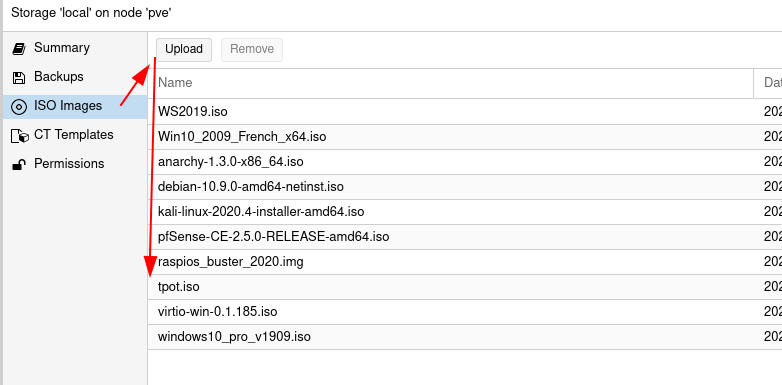Click the Upload button
The image size is (782, 385).
(x=184, y=49)
